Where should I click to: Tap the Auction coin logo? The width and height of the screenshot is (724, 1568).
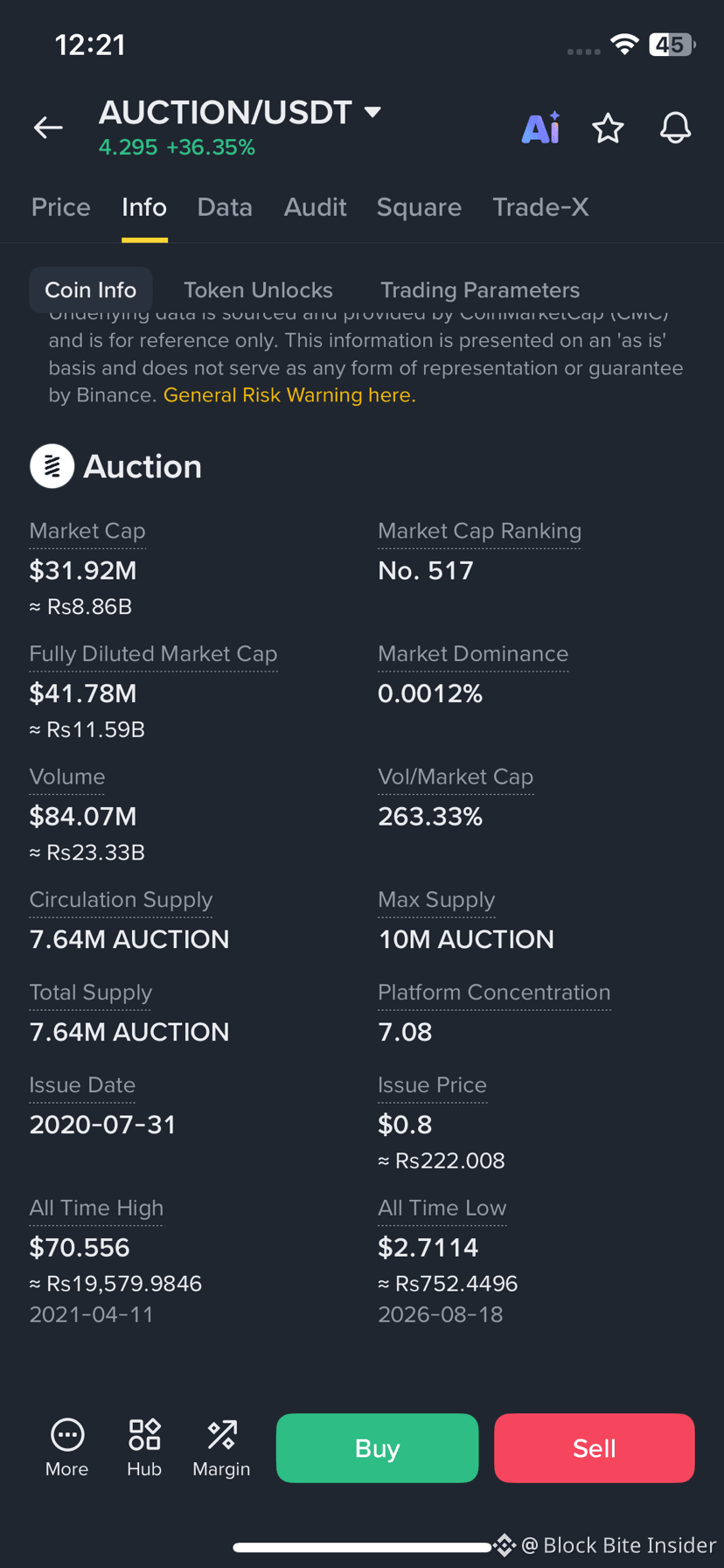(52, 466)
